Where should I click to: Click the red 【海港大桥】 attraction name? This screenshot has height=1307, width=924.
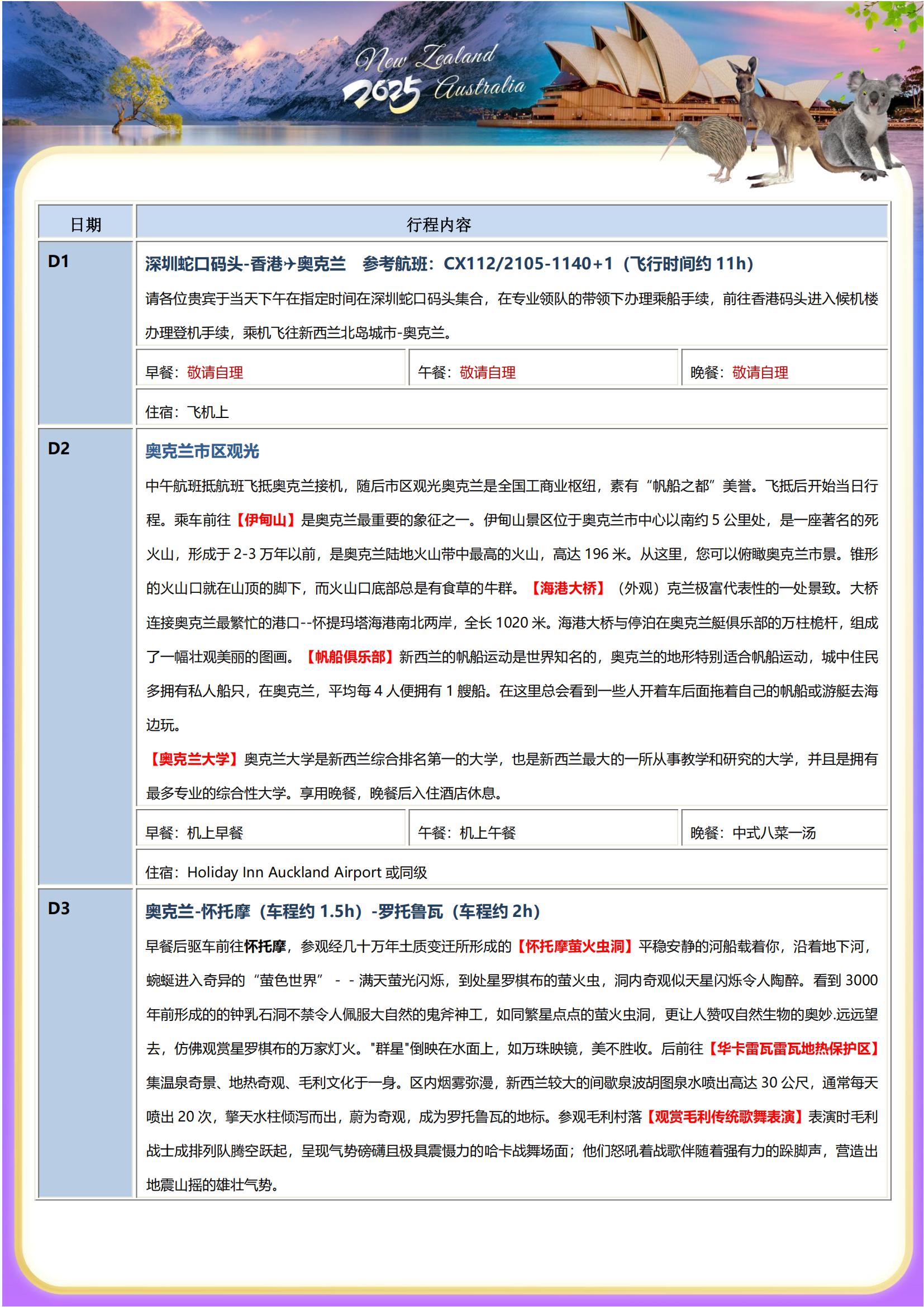pos(568,588)
